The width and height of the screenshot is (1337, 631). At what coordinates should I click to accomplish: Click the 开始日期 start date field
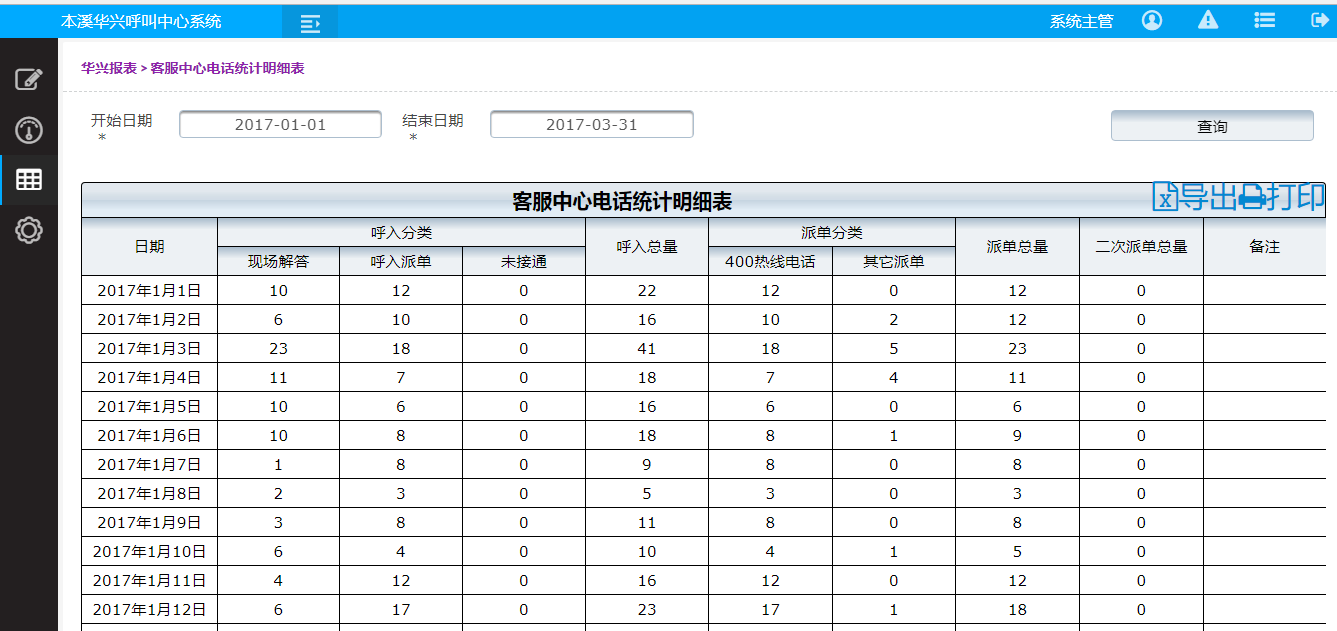(280, 124)
